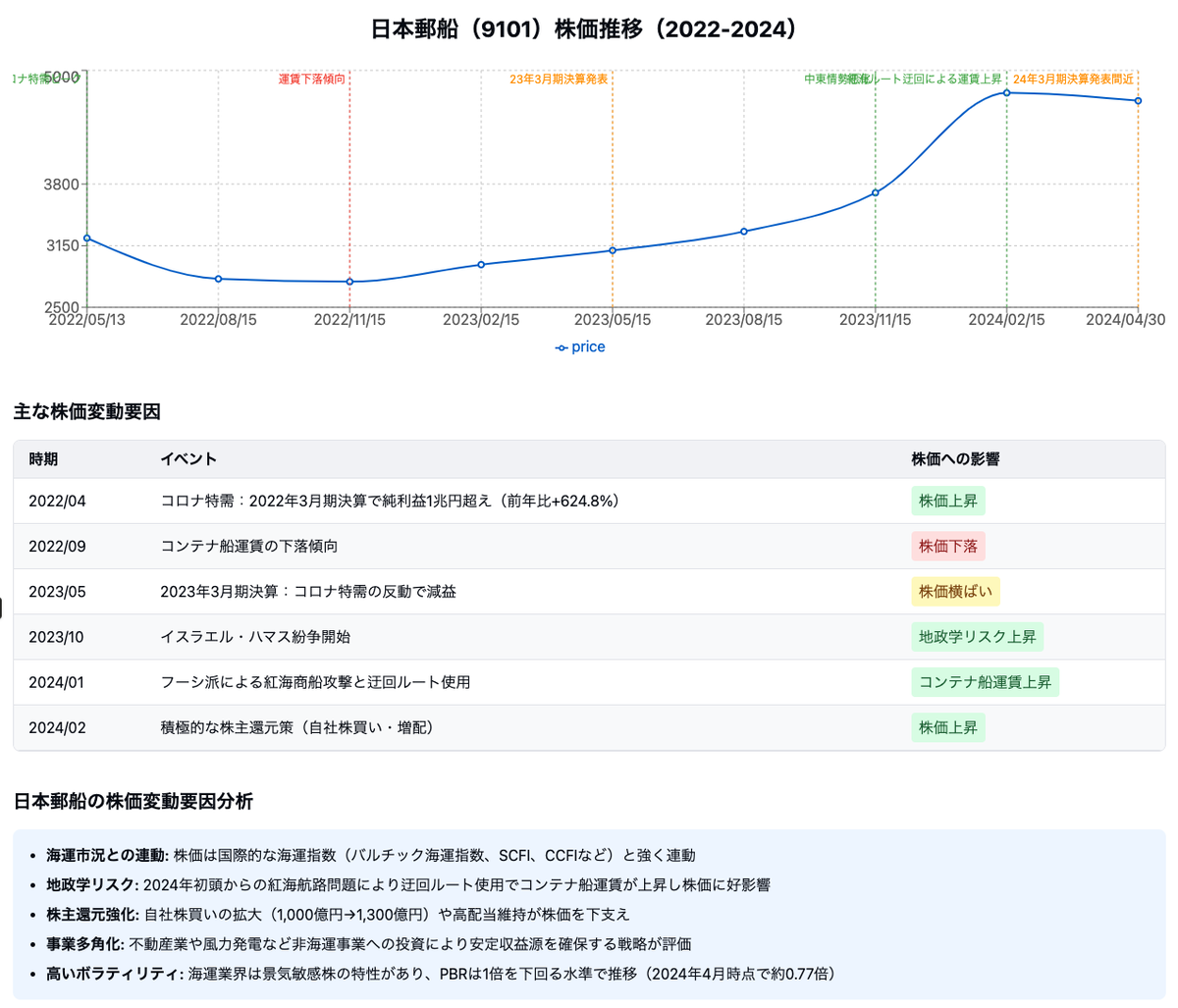This screenshot has width=1178, height=1008.
Task: Click the 2023/05 date cell
Action: pyautogui.click(x=57, y=592)
